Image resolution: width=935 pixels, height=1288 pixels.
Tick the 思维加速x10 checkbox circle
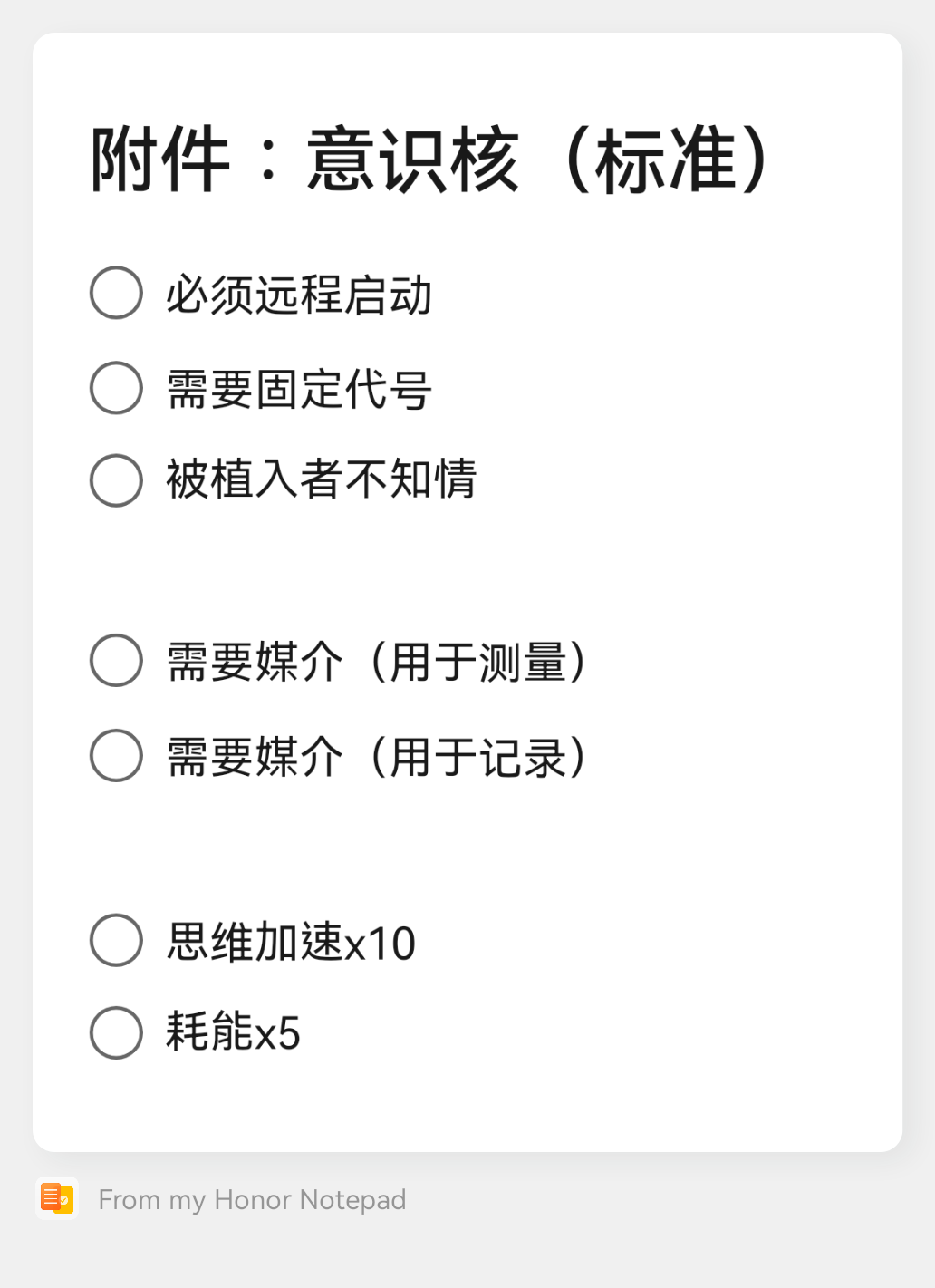pyautogui.click(x=116, y=940)
